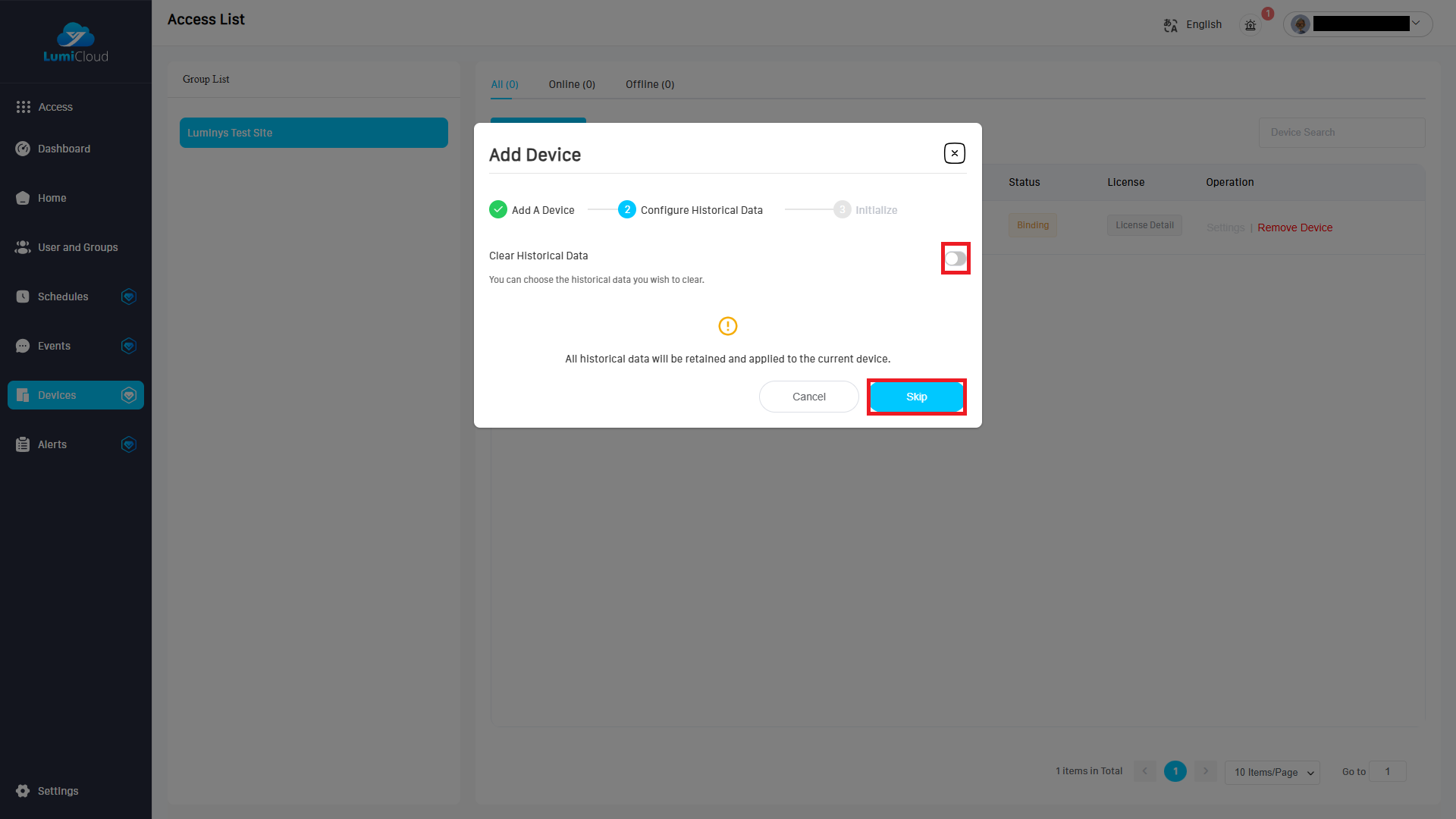
Task: Click the Device Search input field
Action: point(1341,132)
